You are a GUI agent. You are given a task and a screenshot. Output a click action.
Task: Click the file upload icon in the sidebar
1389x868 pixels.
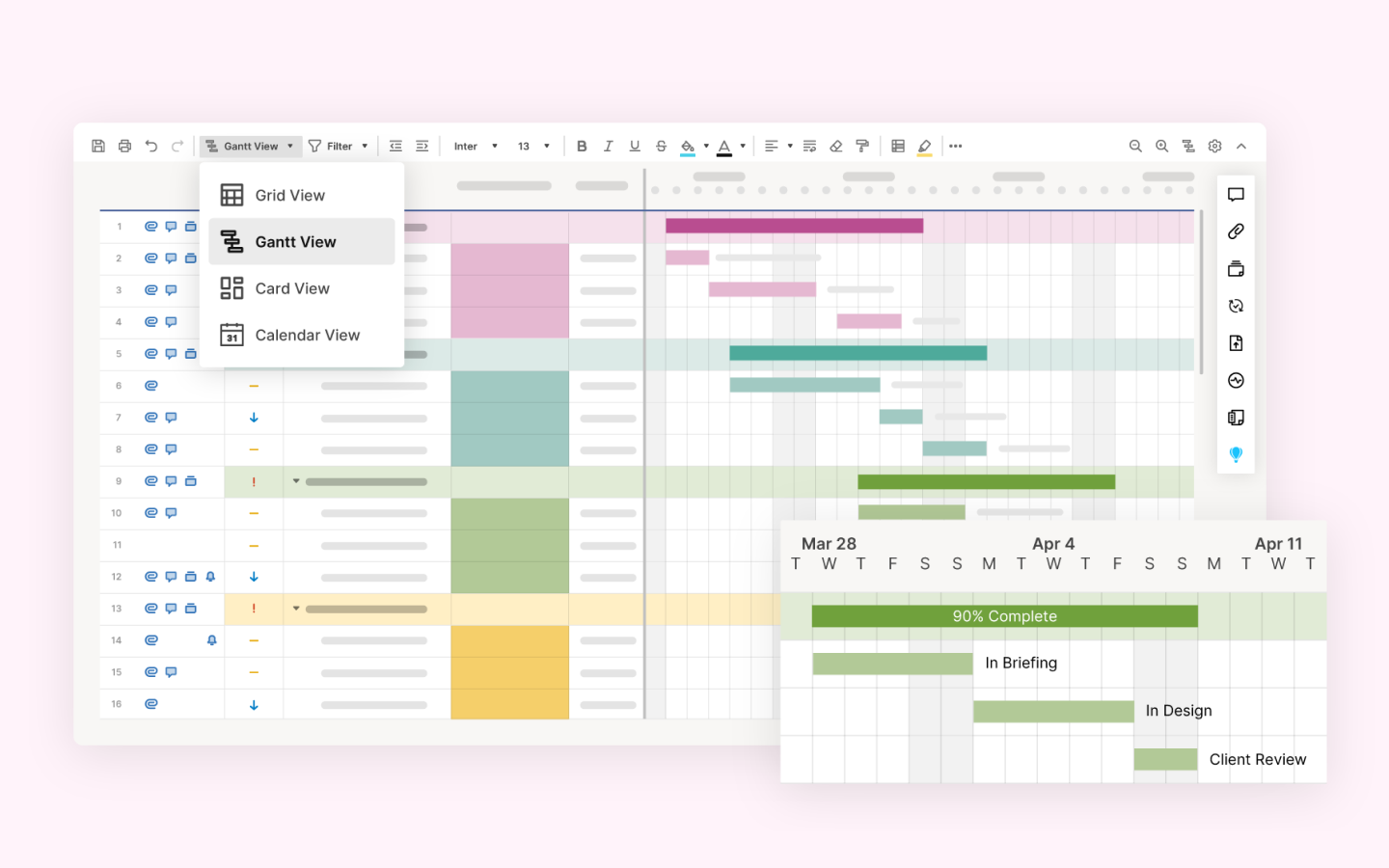(x=1236, y=342)
